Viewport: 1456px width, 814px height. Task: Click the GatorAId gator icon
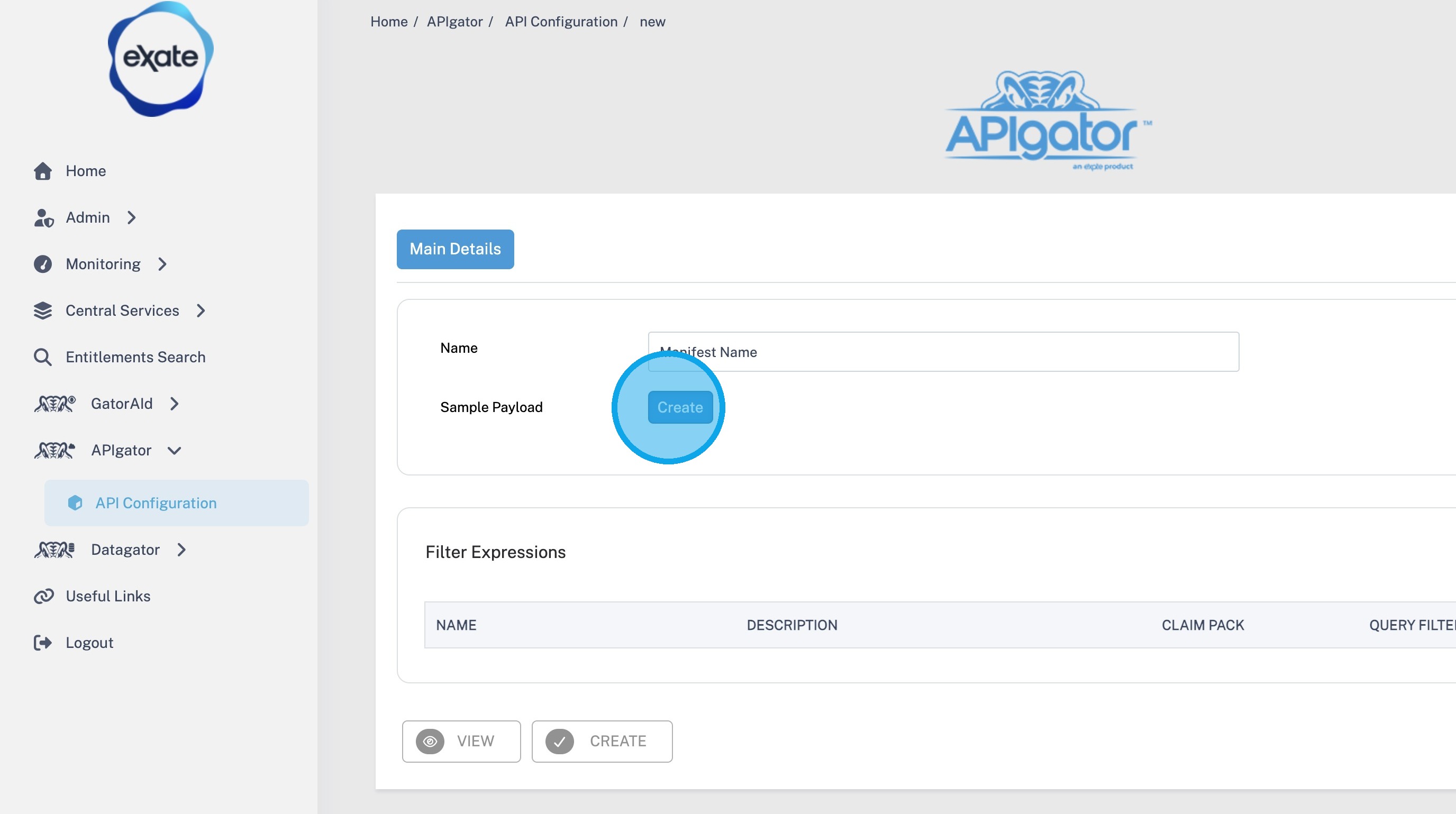tap(55, 404)
